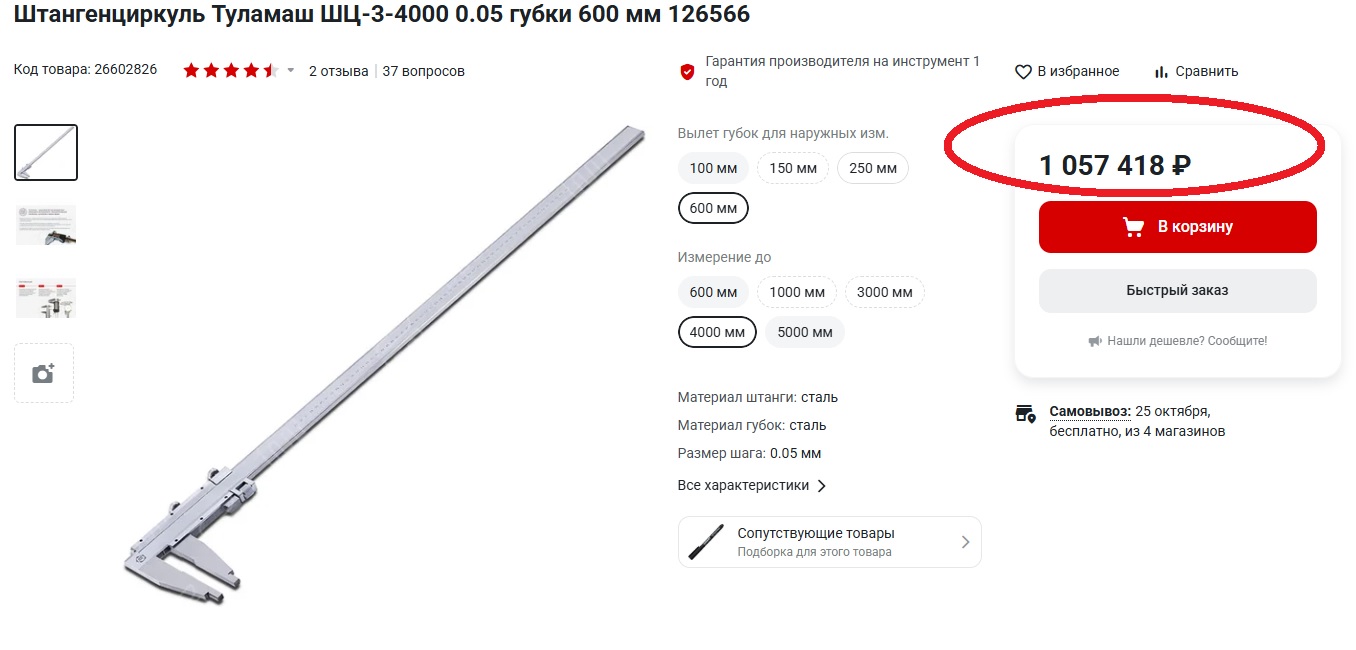Select 250 мм jaw reach option
This screenshot has height=650, width=1356.
tap(873, 168)
